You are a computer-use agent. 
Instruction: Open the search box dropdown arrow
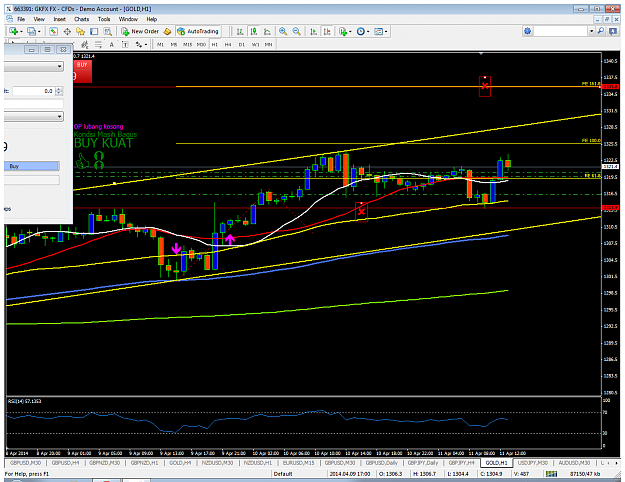[x=592, y=31]
